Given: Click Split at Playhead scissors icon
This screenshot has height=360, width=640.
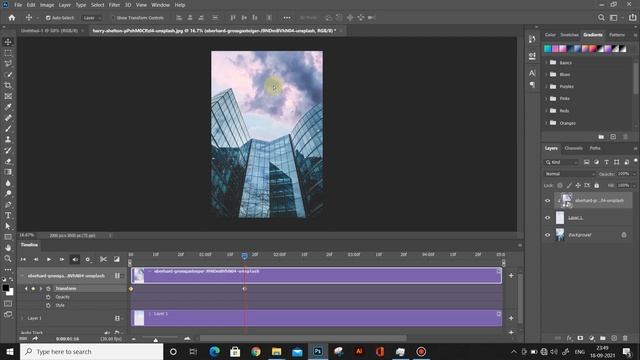Looking at the screenshot, I should (103, 259).
